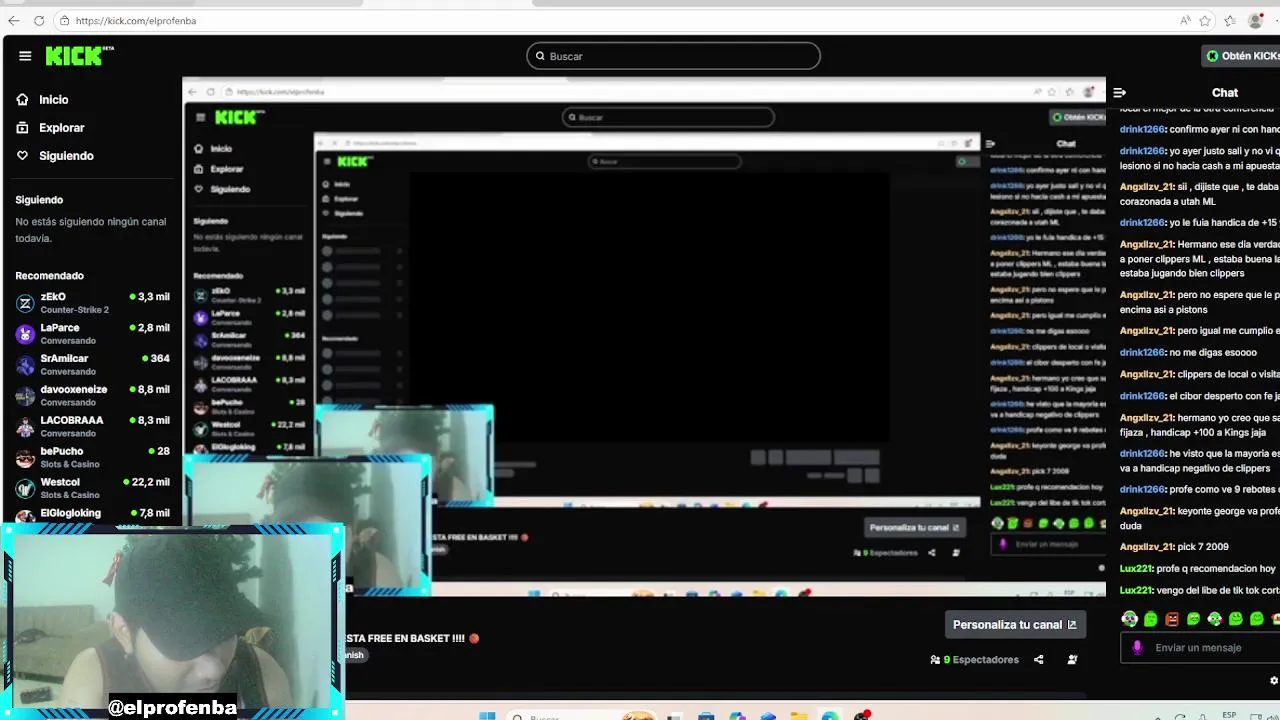
Task: Collapse the Chat panel arrow icon
Action: (1120, 93)
